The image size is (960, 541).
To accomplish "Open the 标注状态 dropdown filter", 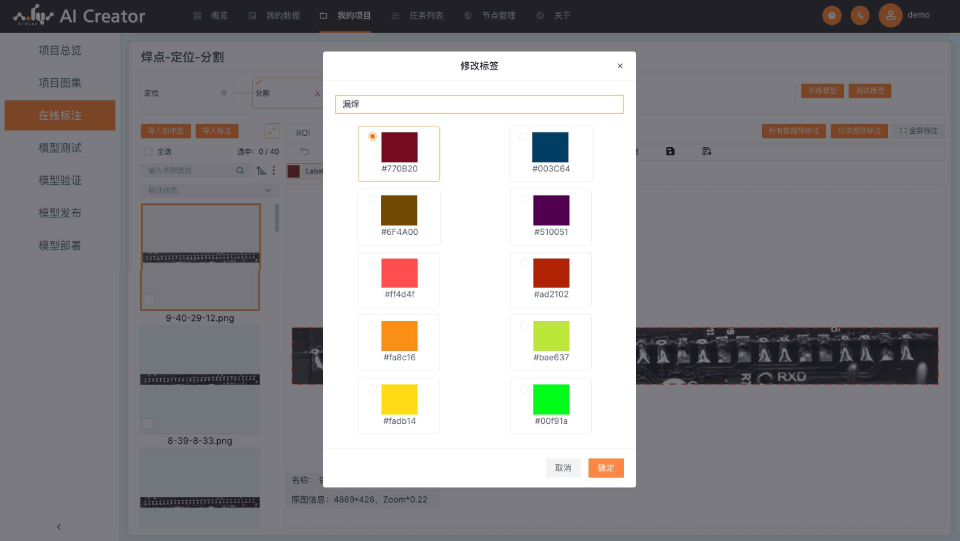I will 208,189.
